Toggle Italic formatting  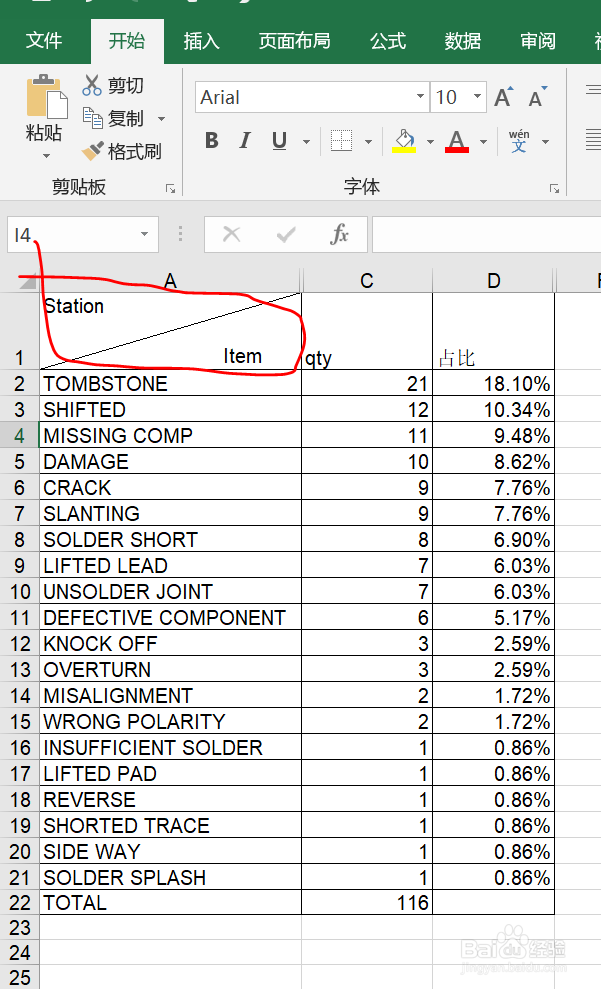click(245, 141)
